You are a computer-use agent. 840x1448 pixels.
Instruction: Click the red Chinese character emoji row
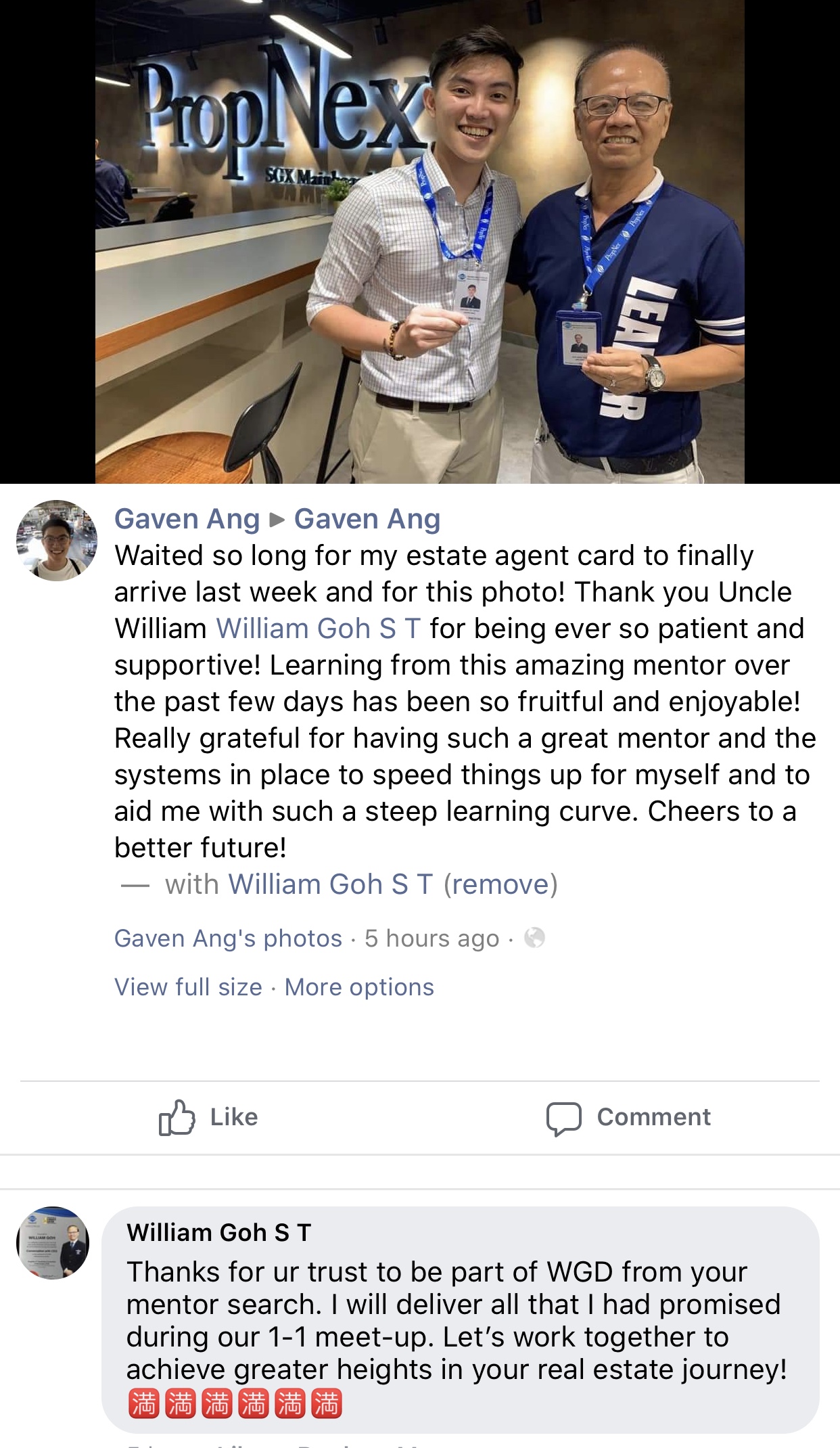click(x=235, y=1404)
